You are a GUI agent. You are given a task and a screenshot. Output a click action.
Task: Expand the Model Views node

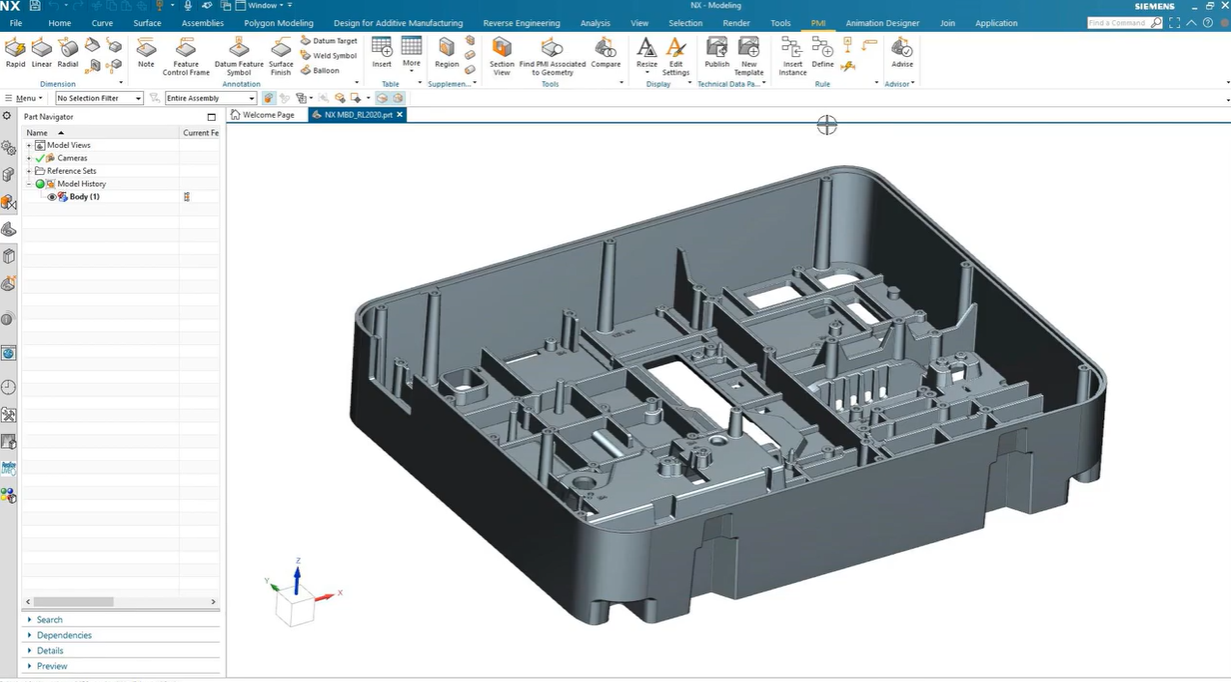pos(29,145)
